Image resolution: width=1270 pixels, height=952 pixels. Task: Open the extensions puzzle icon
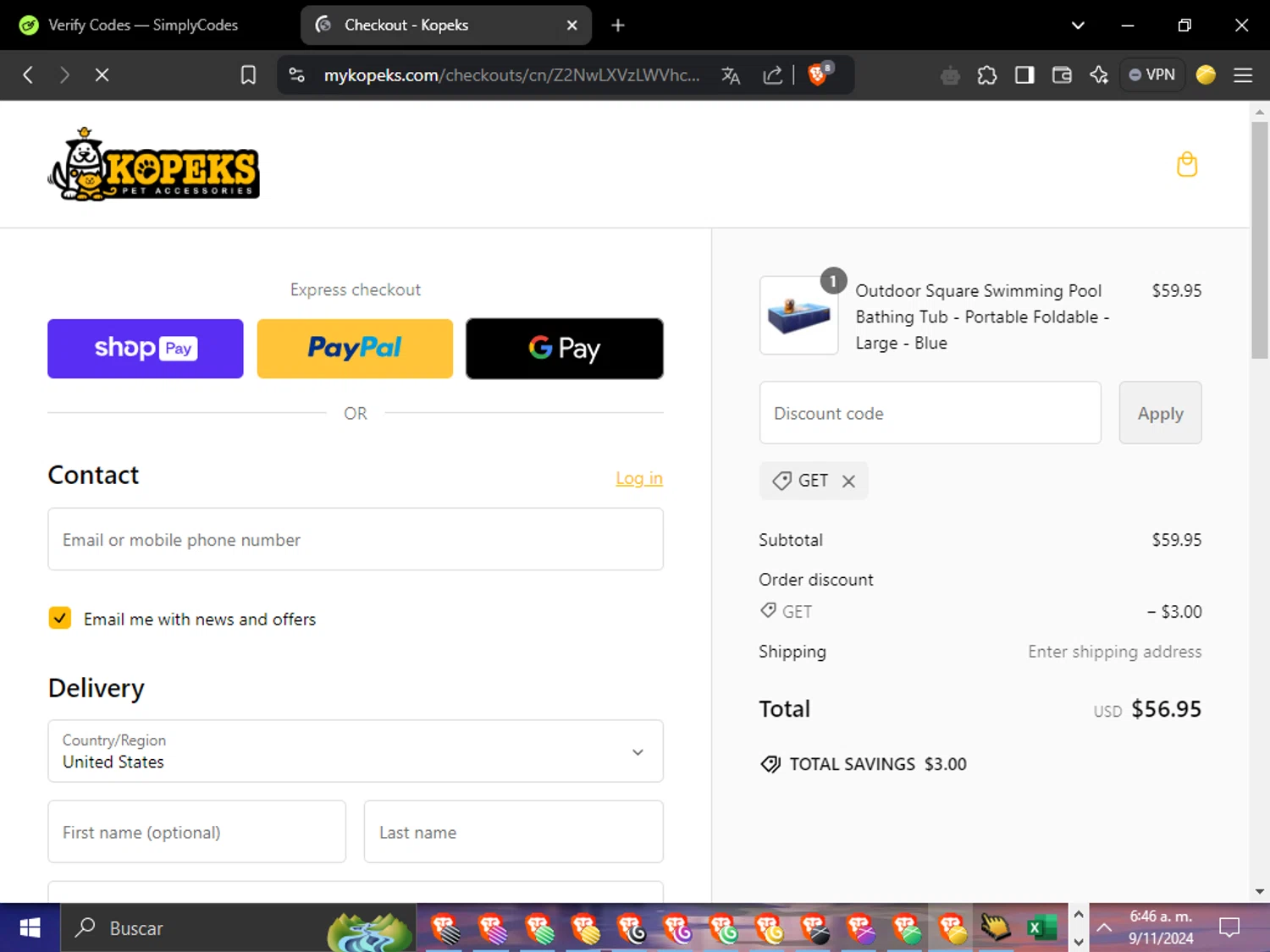(987, 75)
